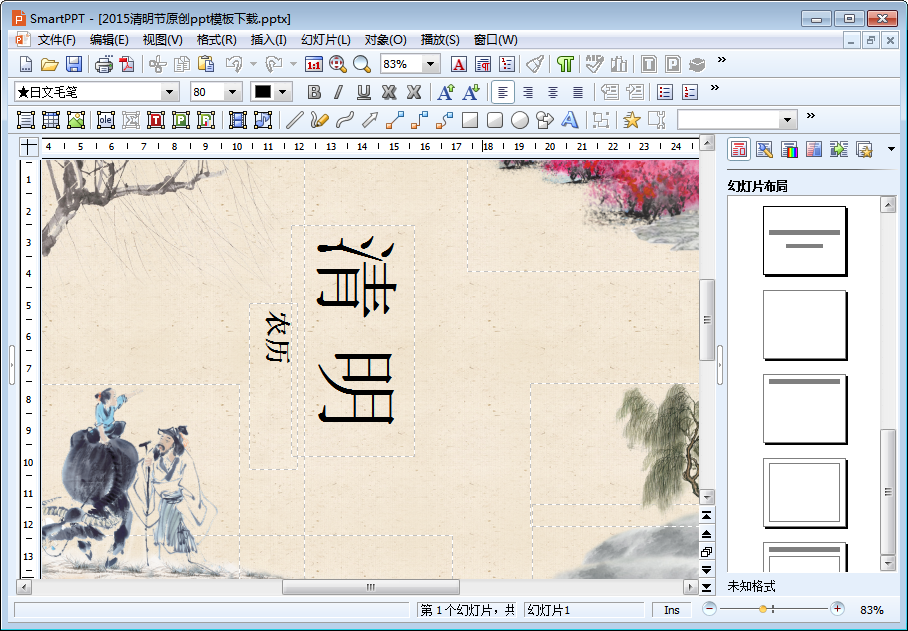Click the zoom out minus button

[709, 608]
